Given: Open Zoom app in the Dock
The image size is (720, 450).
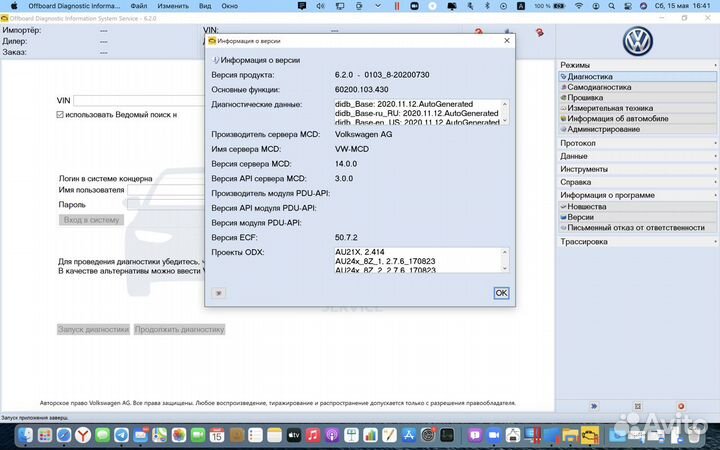Looking at the screenshot, I should point(494,434).
